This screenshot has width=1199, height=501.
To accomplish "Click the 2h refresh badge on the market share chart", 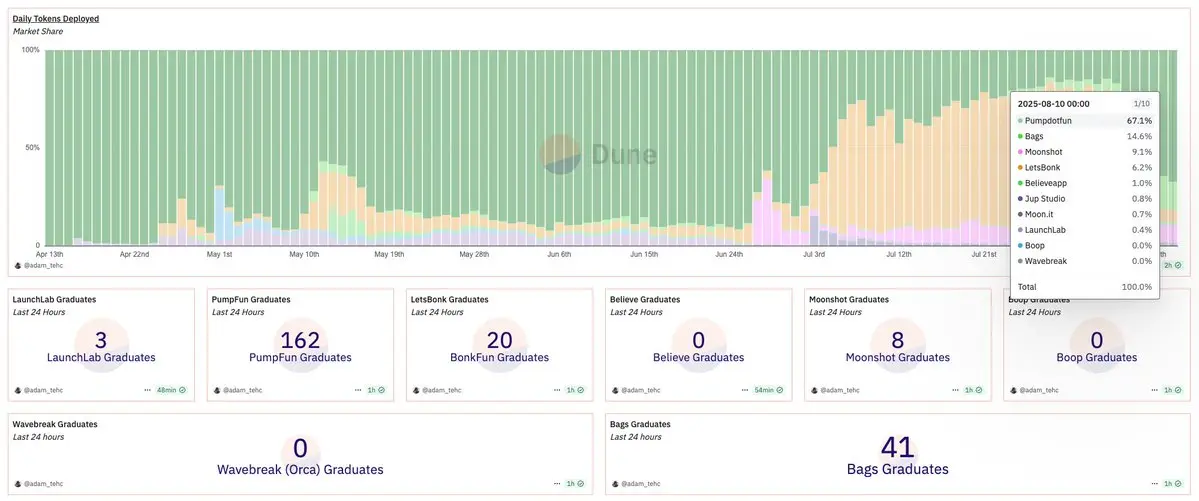I will pos(1171,265).
